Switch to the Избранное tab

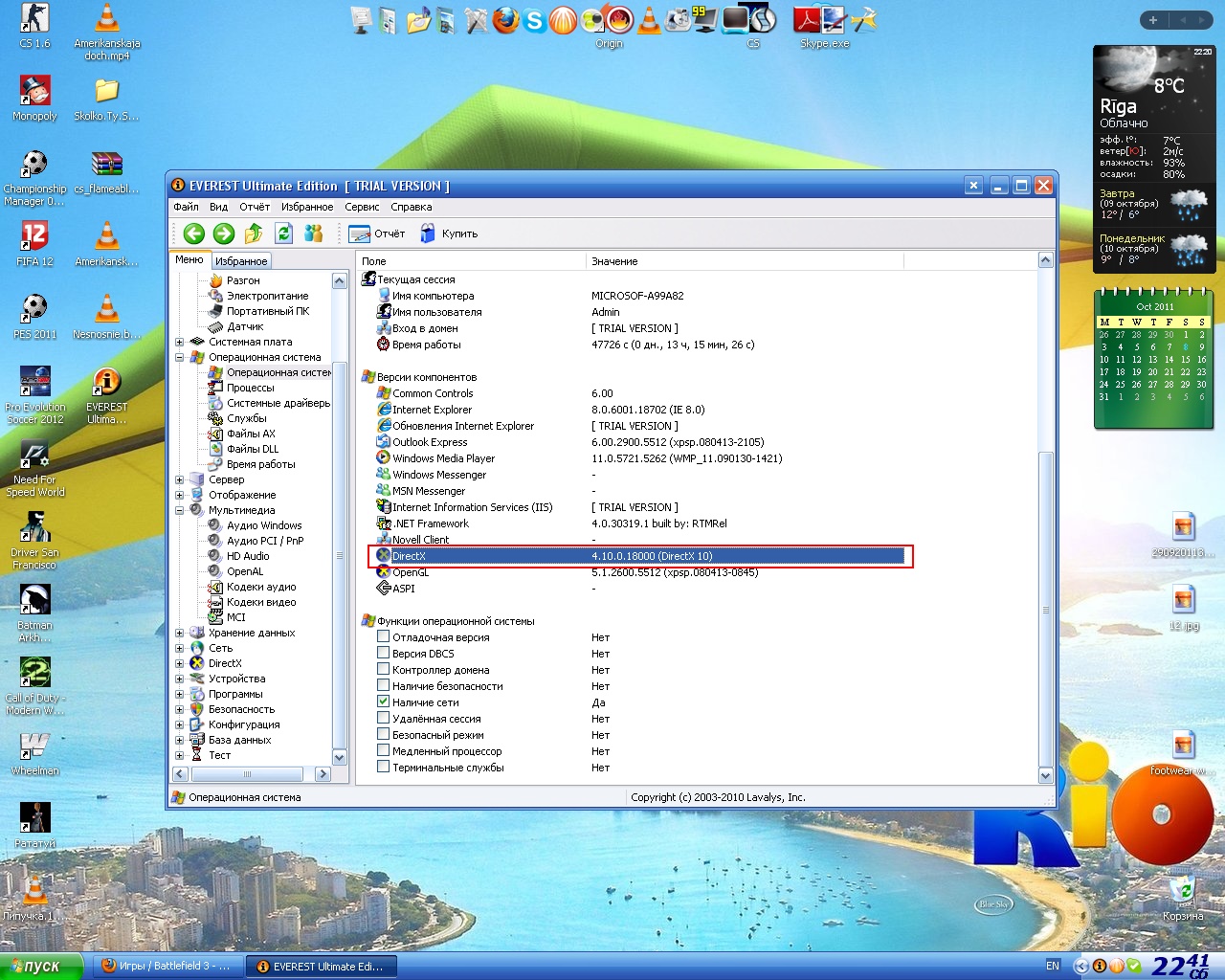[x=241, y=260]
